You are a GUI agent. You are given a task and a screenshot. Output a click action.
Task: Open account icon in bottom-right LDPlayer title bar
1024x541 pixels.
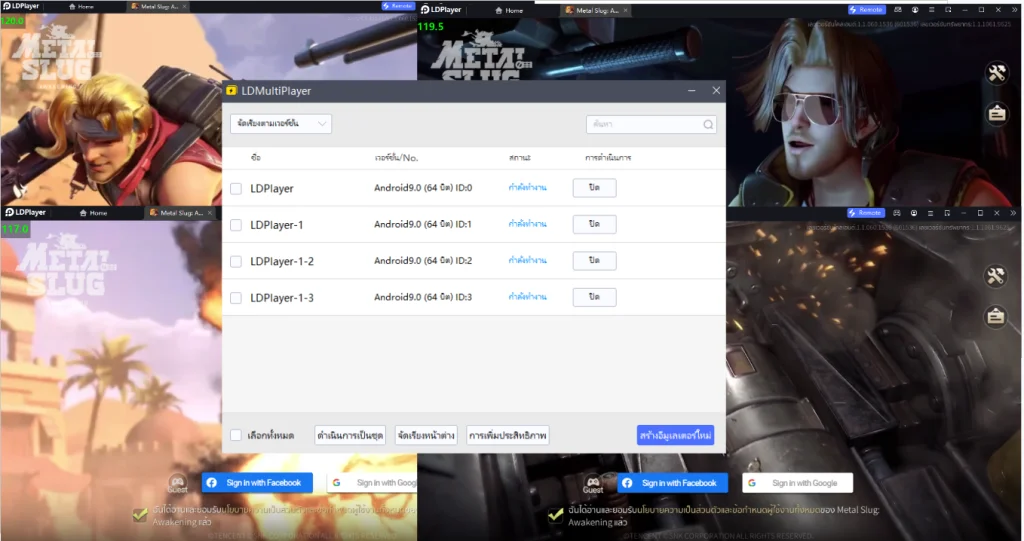[914, 213]
